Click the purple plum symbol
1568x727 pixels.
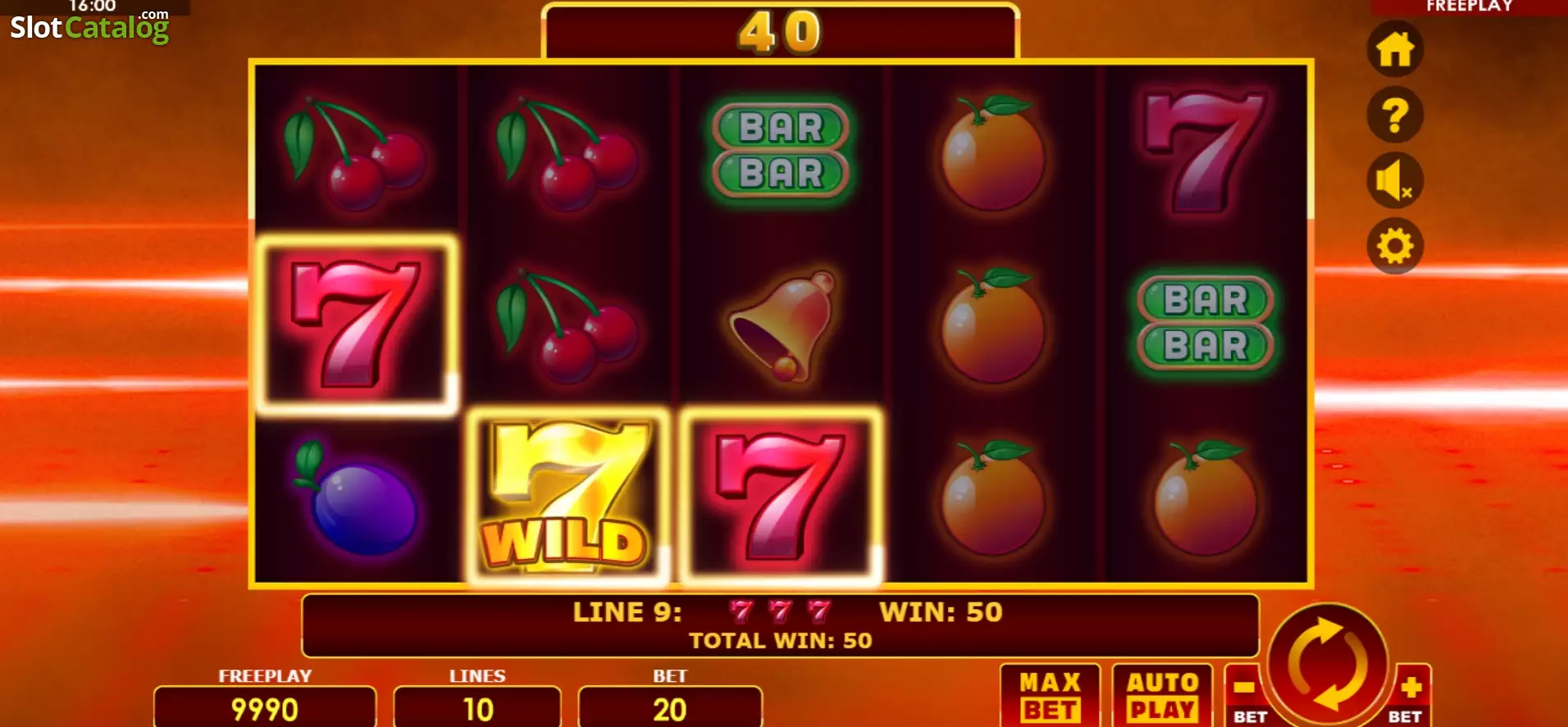(358, 498)
